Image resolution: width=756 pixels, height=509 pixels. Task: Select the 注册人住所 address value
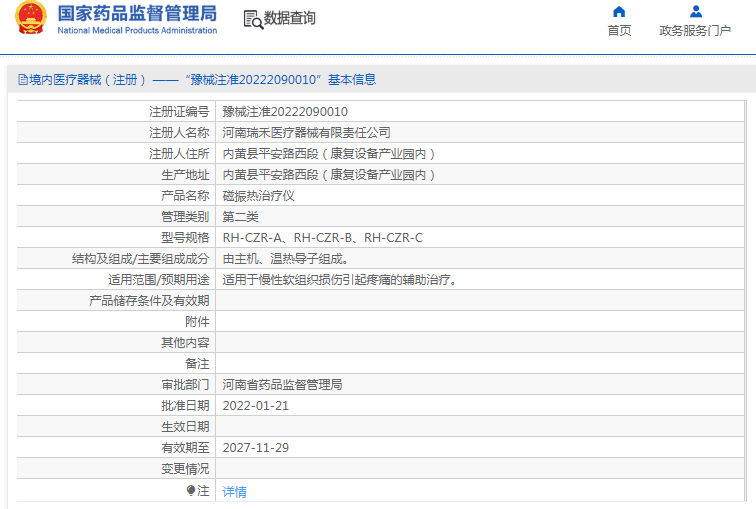pyautogui.click(x=329, y=154)
